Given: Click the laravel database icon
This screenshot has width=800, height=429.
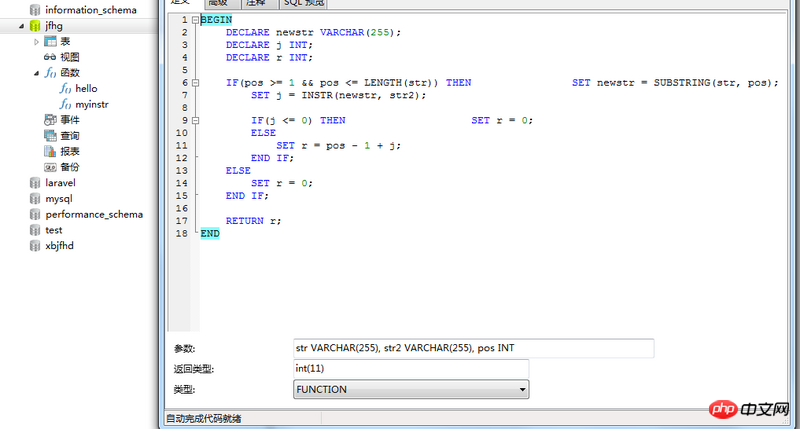Looking at the screenshot, I should (35, 183).
